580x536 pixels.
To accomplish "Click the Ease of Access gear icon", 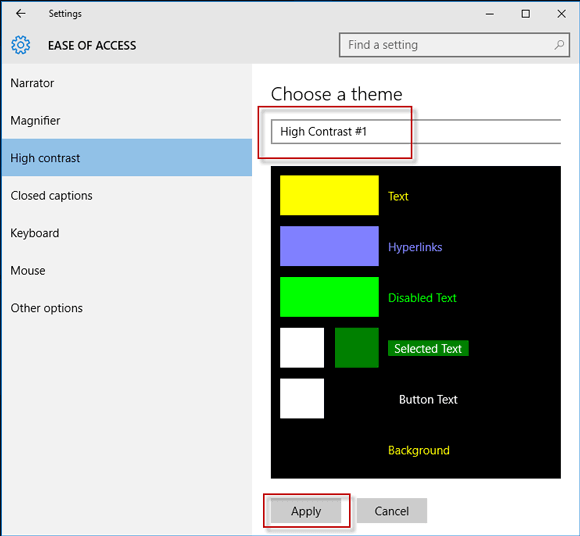I will pyautogui.click(x=20, y=45).
